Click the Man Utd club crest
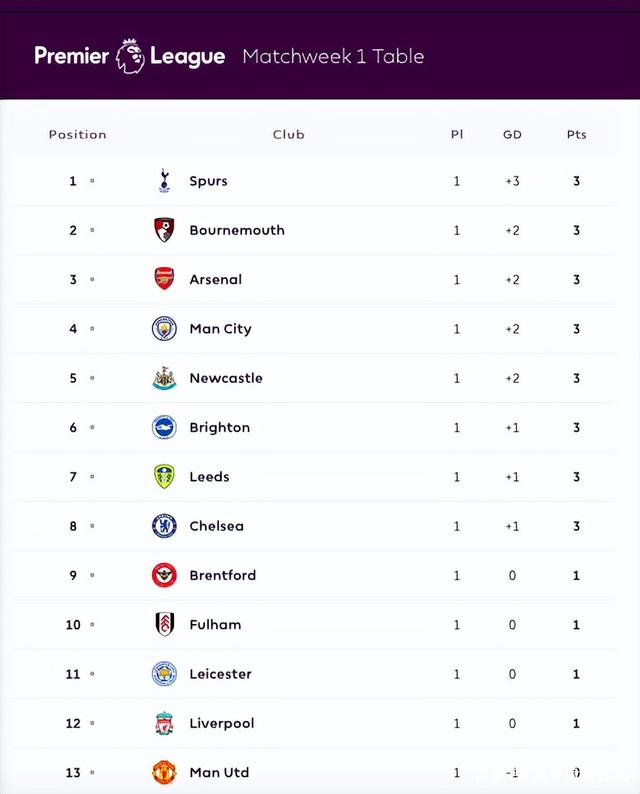 [164, 772]
